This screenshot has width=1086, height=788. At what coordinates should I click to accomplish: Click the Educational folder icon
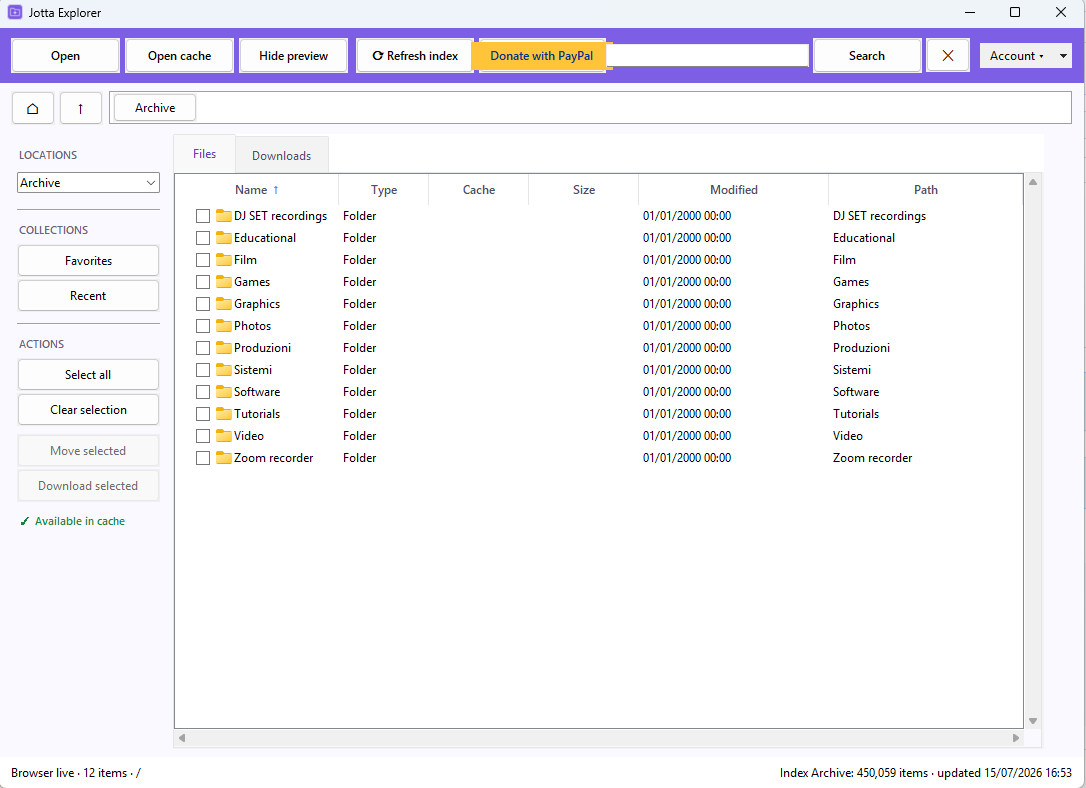point(223,238)
